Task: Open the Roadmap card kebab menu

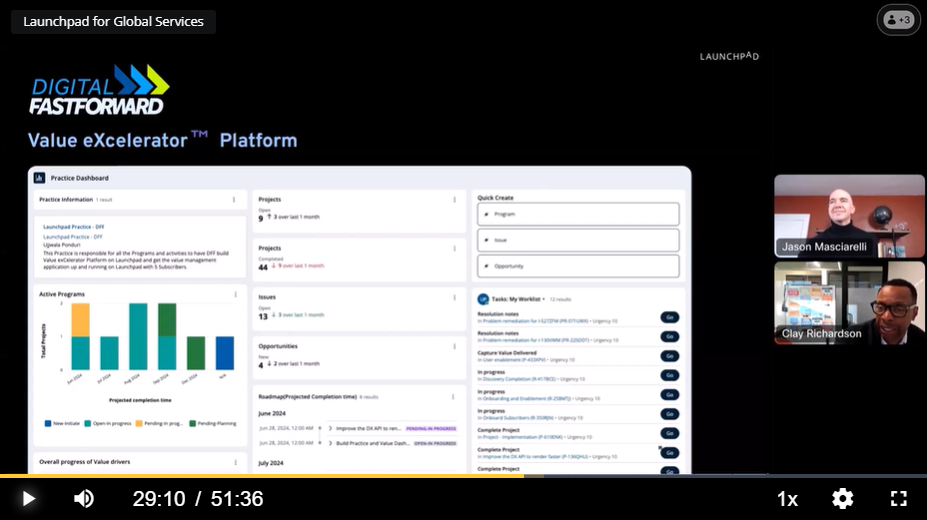Action: [x=453, y=397]
